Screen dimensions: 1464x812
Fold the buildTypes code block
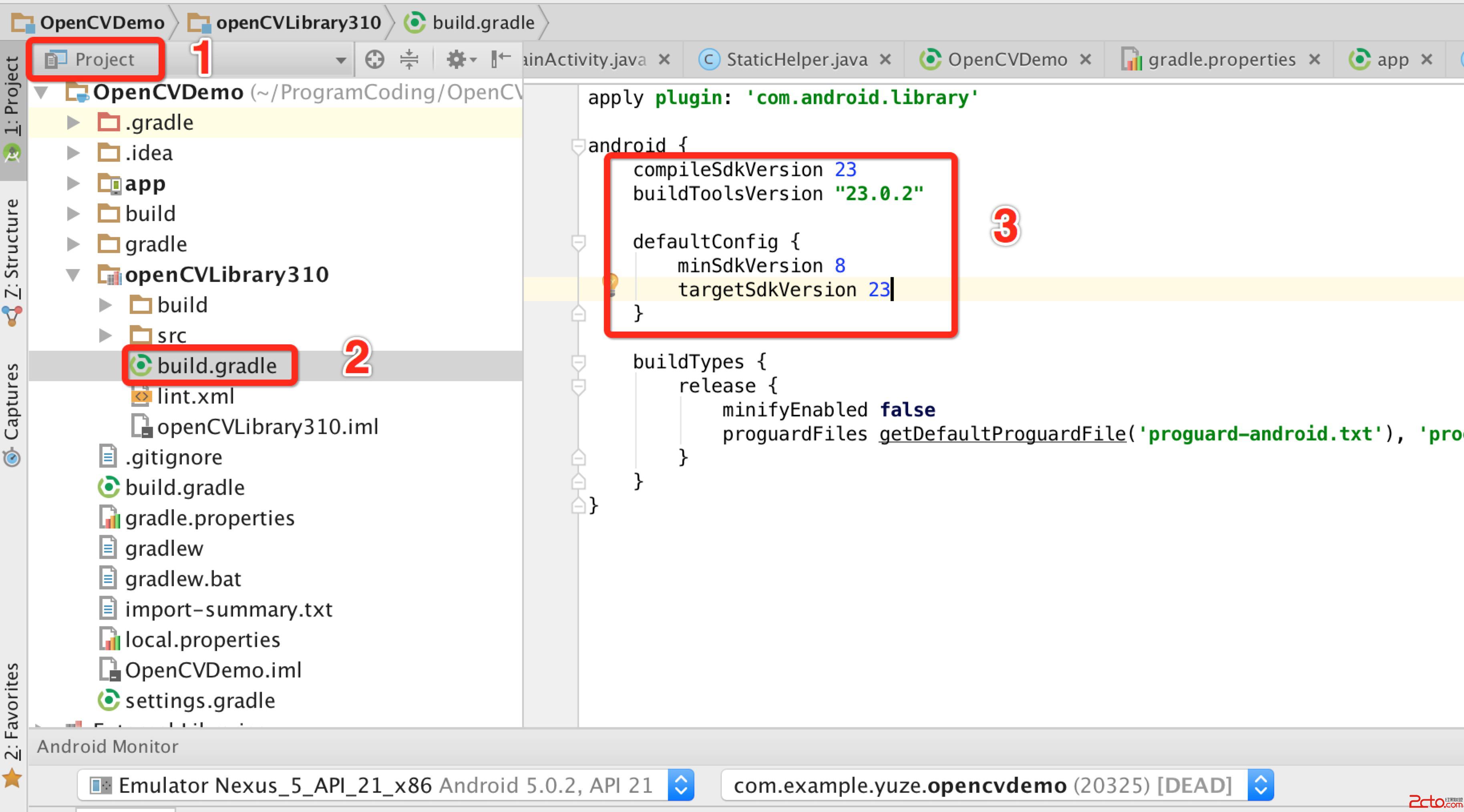pyautogui.click(x=578, y=362)
